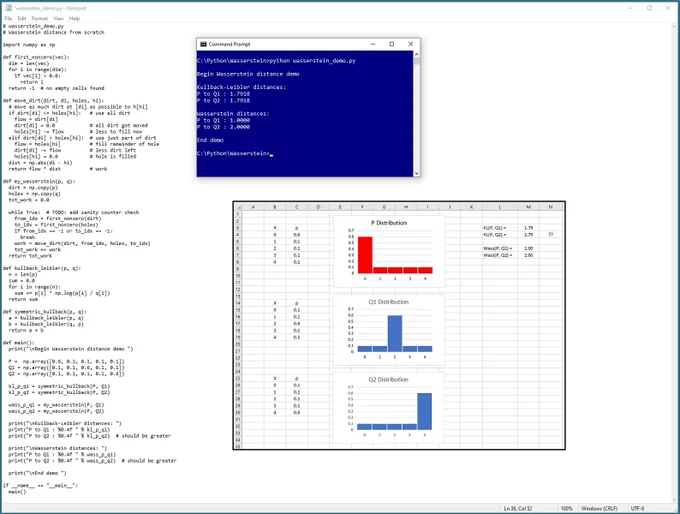Screen dimensions: 680x514
Task: Click the 'def main():' line
Action: (x=19, y=343)
